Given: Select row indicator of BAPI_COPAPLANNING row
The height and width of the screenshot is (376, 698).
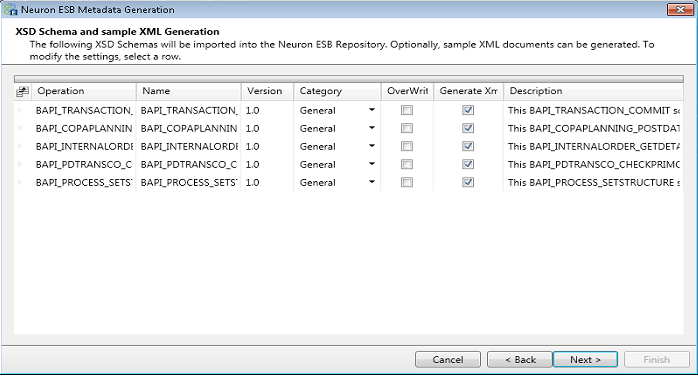Looking at the screenshot, I should pos(20,128).
